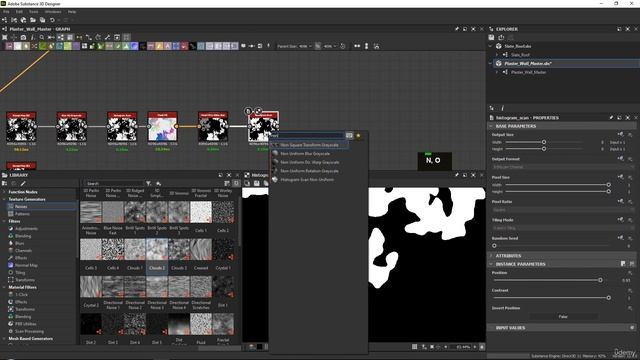
Task: Select the first red-header node in the chain
Action: 21,127
